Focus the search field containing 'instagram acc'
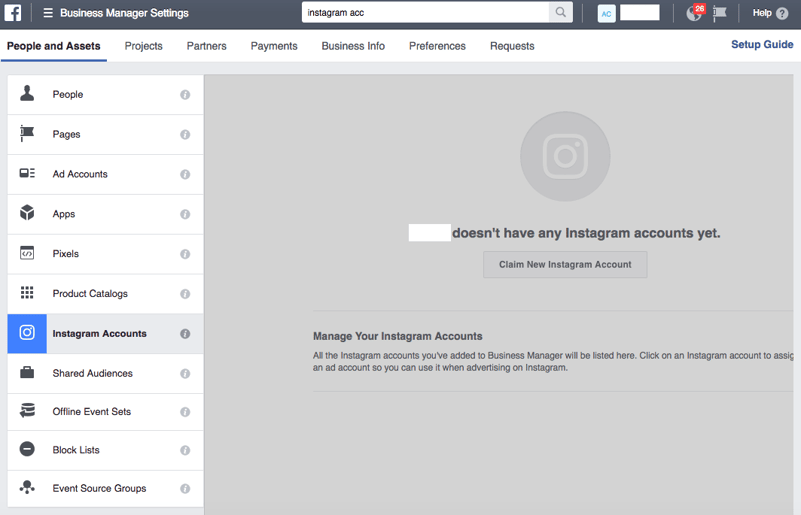 426,12
